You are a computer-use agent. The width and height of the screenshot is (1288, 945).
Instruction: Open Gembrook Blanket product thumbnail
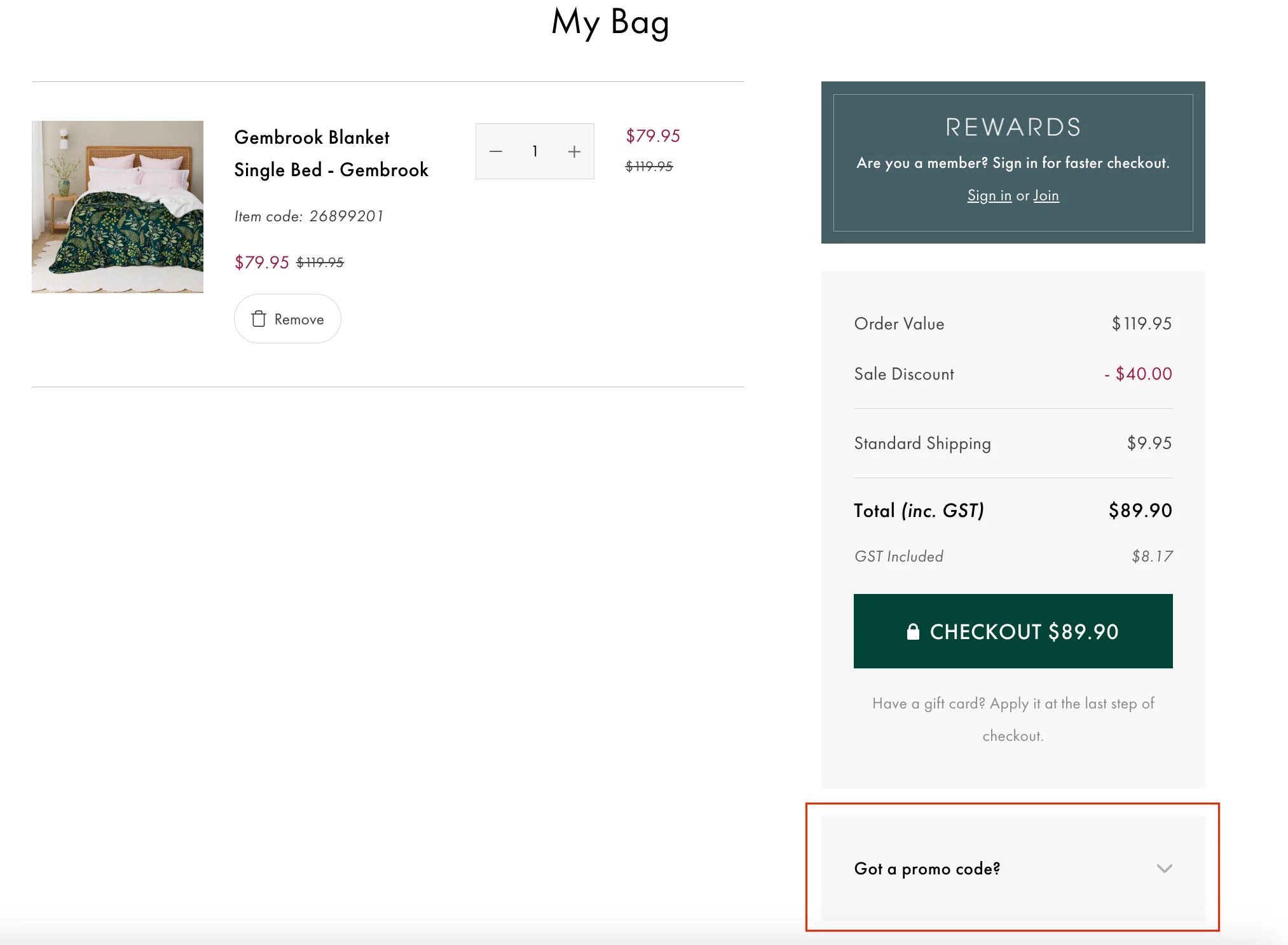118,207
